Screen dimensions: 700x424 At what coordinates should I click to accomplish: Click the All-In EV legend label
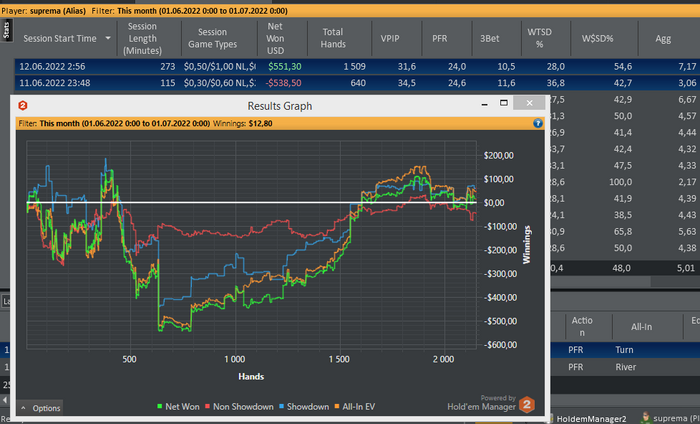pyautogui.click(x=358, y=407)
